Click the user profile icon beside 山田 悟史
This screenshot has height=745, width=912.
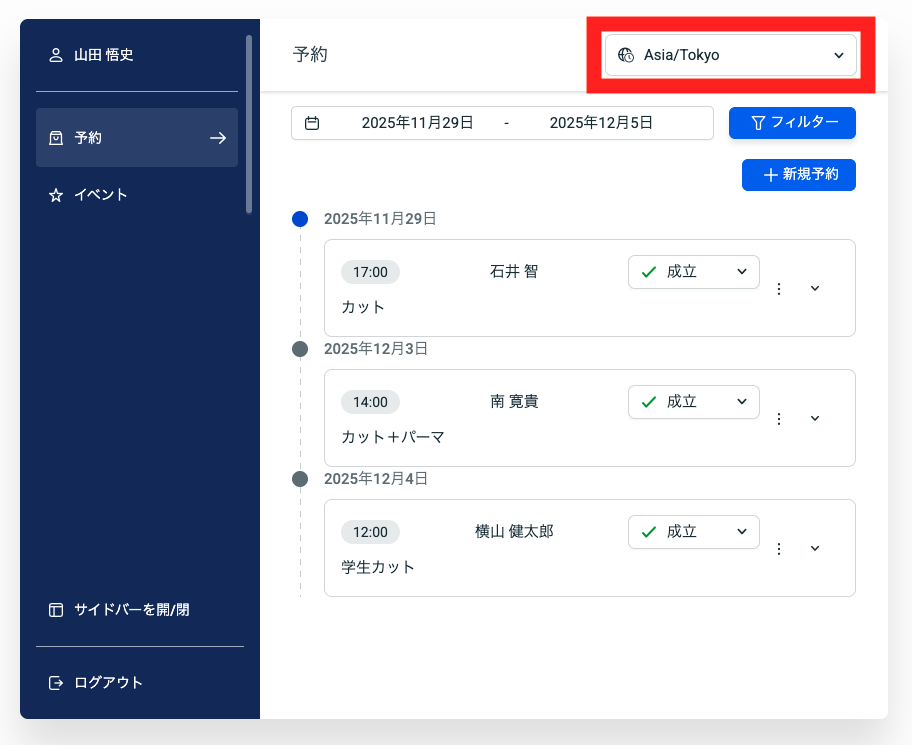[x=56, y=55]
